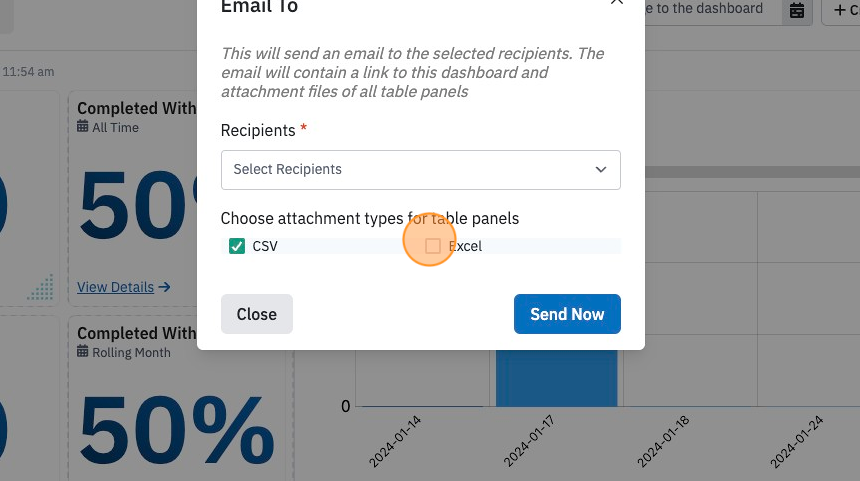Click the Rolling Month calendar icon
Screen dimensions: 860x481
click(x=82, y=352)
